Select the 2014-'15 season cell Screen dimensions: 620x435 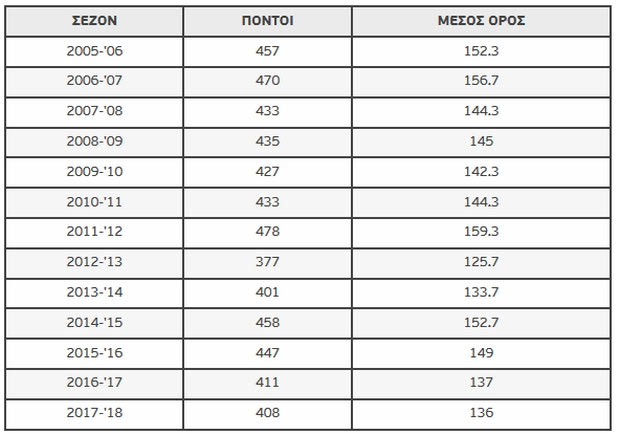94,323
